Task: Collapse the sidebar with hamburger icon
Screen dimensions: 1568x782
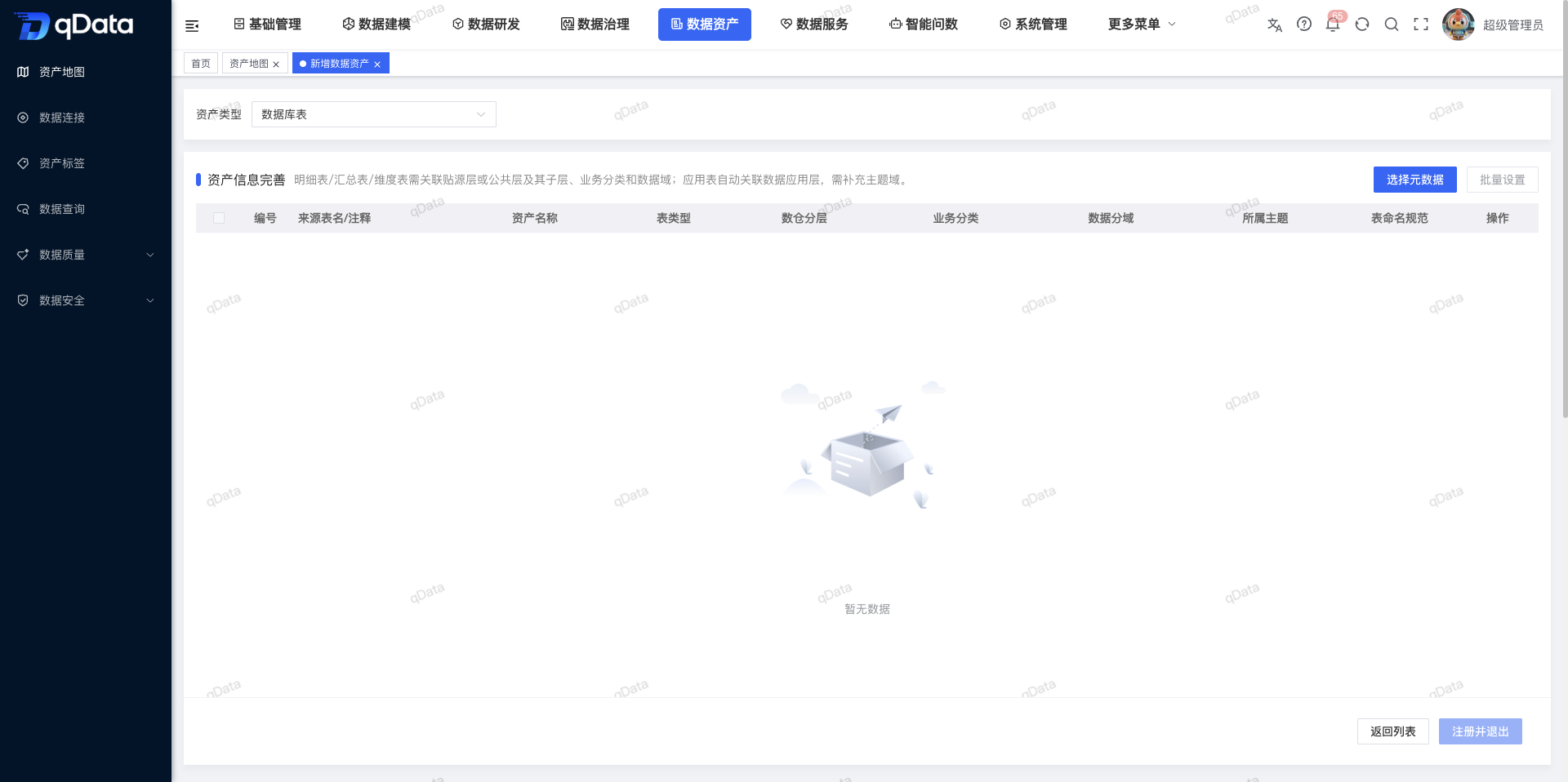Action: (192, 25)
